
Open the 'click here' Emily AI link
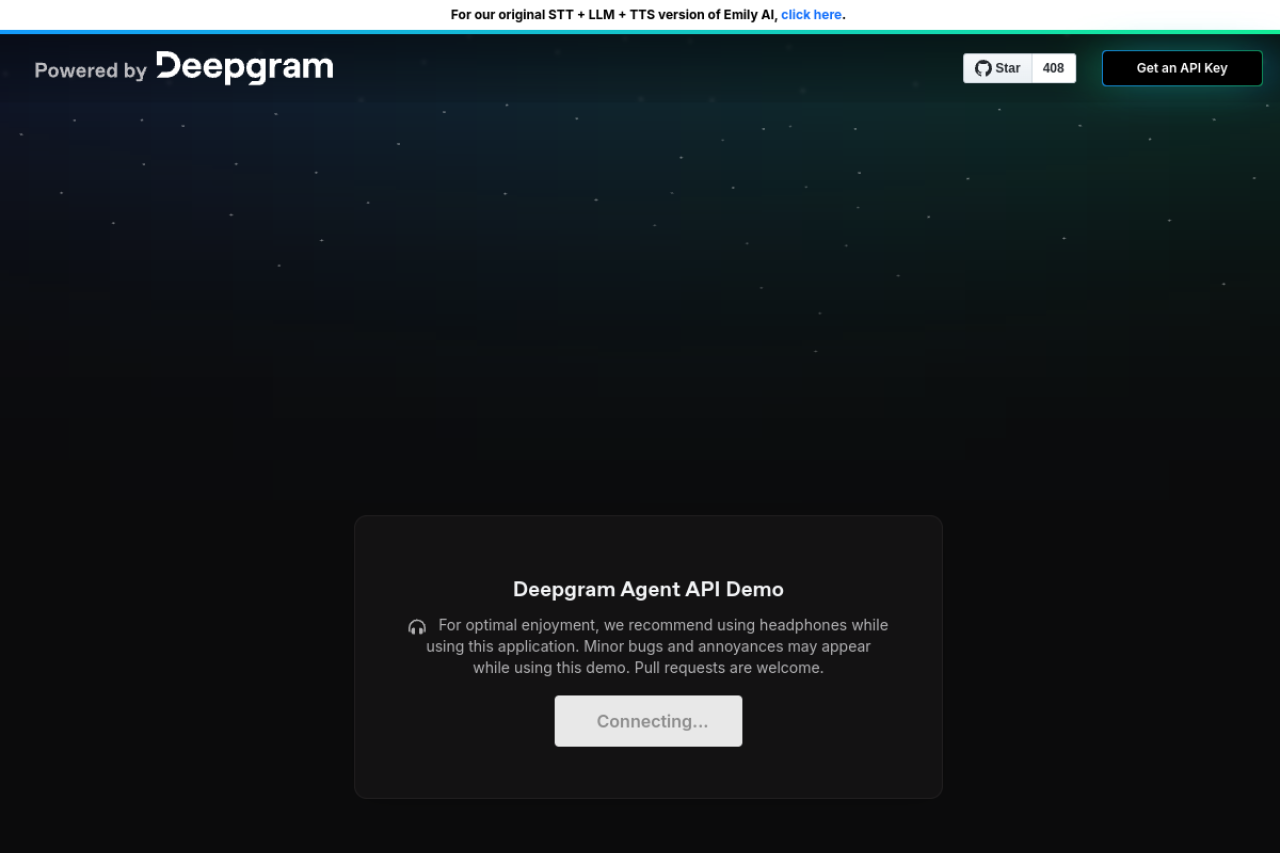pos(811,15)
